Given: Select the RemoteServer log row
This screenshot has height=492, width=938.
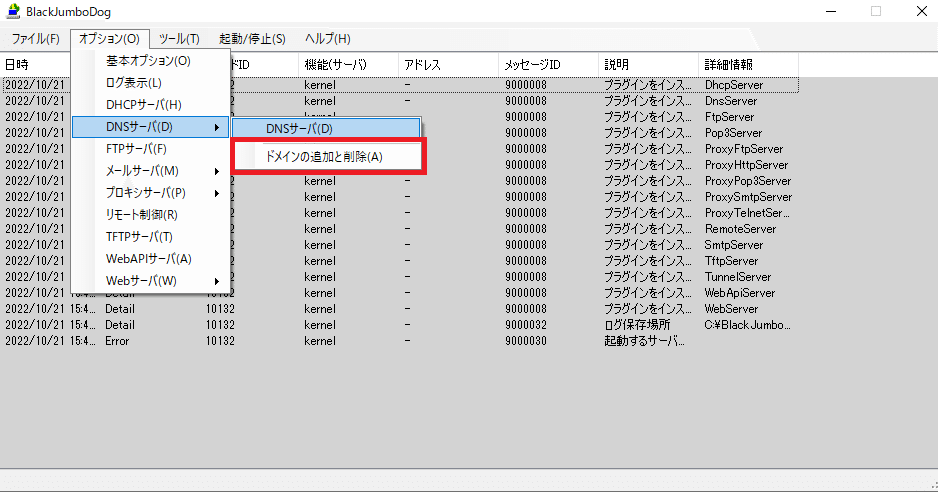Looking at the screenshot, I should 400,229.
